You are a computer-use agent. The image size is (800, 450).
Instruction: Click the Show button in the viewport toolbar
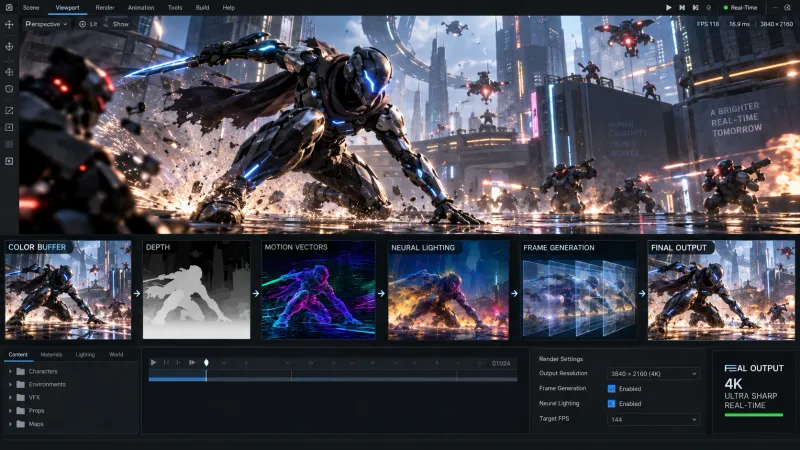[120, 24]
